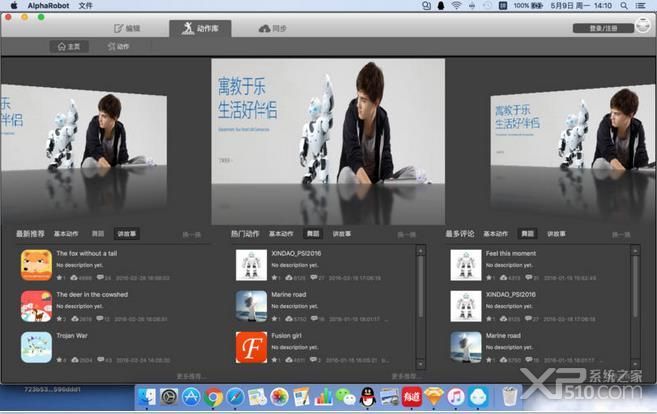The height and width of the screenshot is (414, 657).
Task: Click Marine road thumbnail in 最多评论
Action: (x=466, y=347)
